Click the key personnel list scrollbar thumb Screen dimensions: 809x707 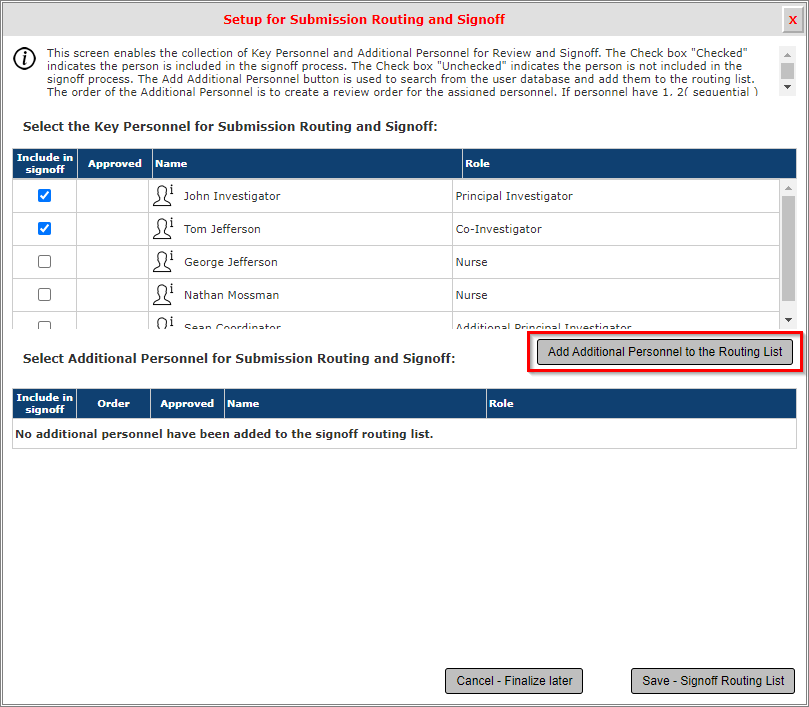788,249
